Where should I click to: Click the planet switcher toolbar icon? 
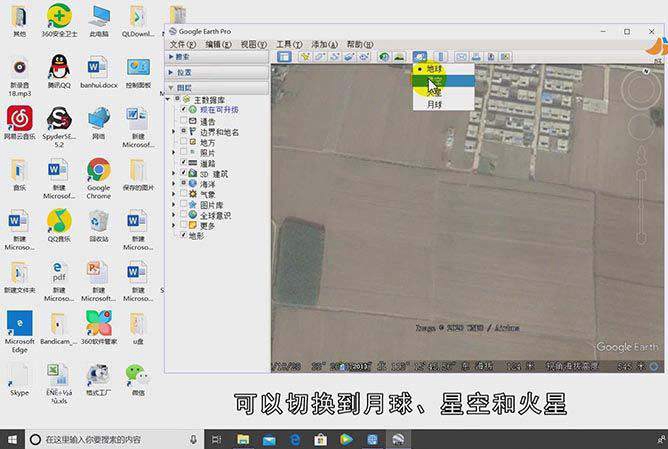(x=420, y=57)
